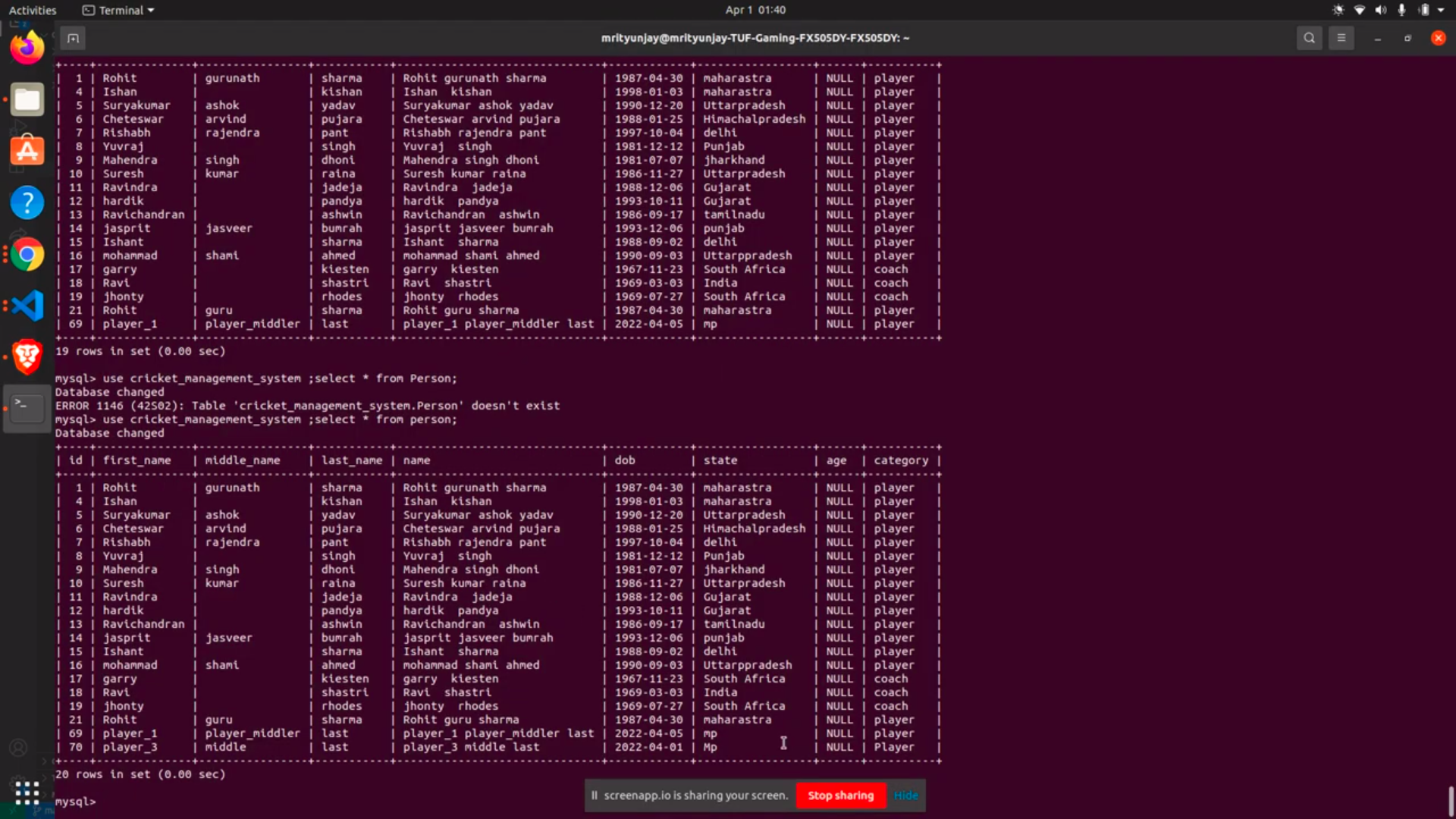Screen dimensions: 1456x819
Task: Hide the screenapp.io sharing notification
Action: pos(907,795)
